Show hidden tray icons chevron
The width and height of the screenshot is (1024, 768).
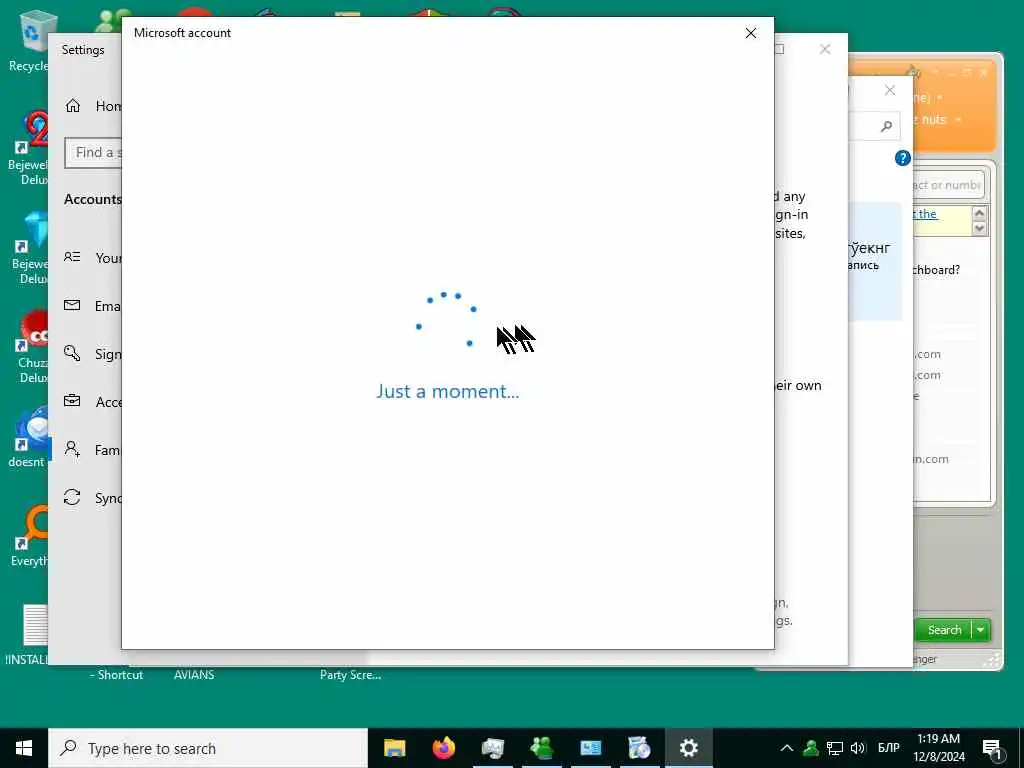pyautogui.click(x=787, y=748)
